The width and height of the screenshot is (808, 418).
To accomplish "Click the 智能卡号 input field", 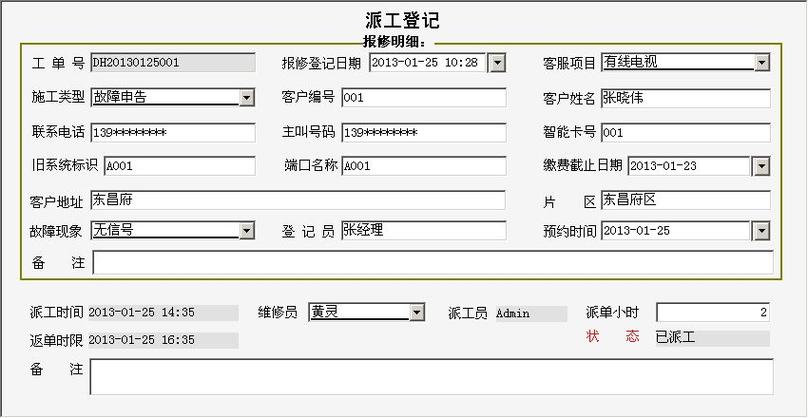I will click(x=686, y=132).
